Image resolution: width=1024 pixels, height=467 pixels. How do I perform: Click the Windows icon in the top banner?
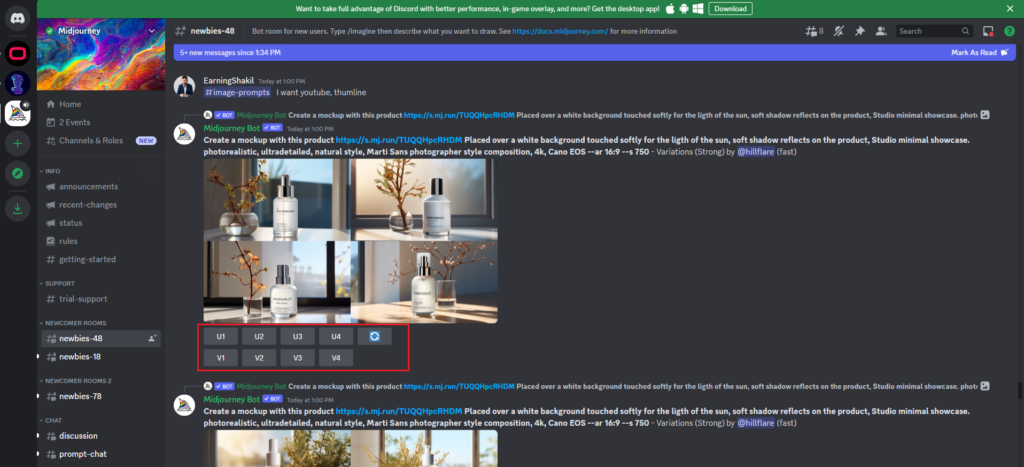point(697,8)
